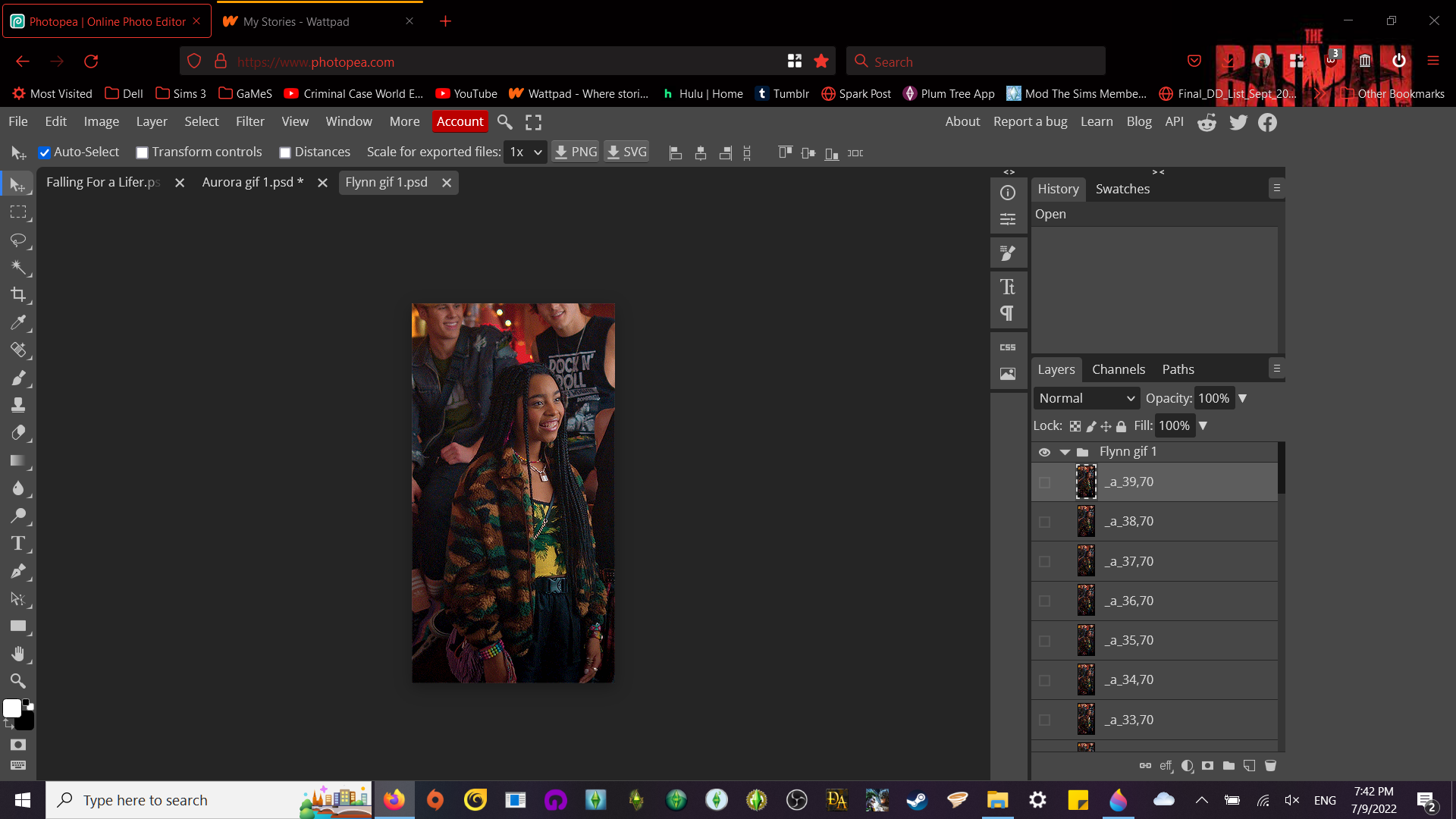Open the Normal blend mode dropdown
Screen dimensions: 1456x819
pyautogui.click(x=1086, y=398)
